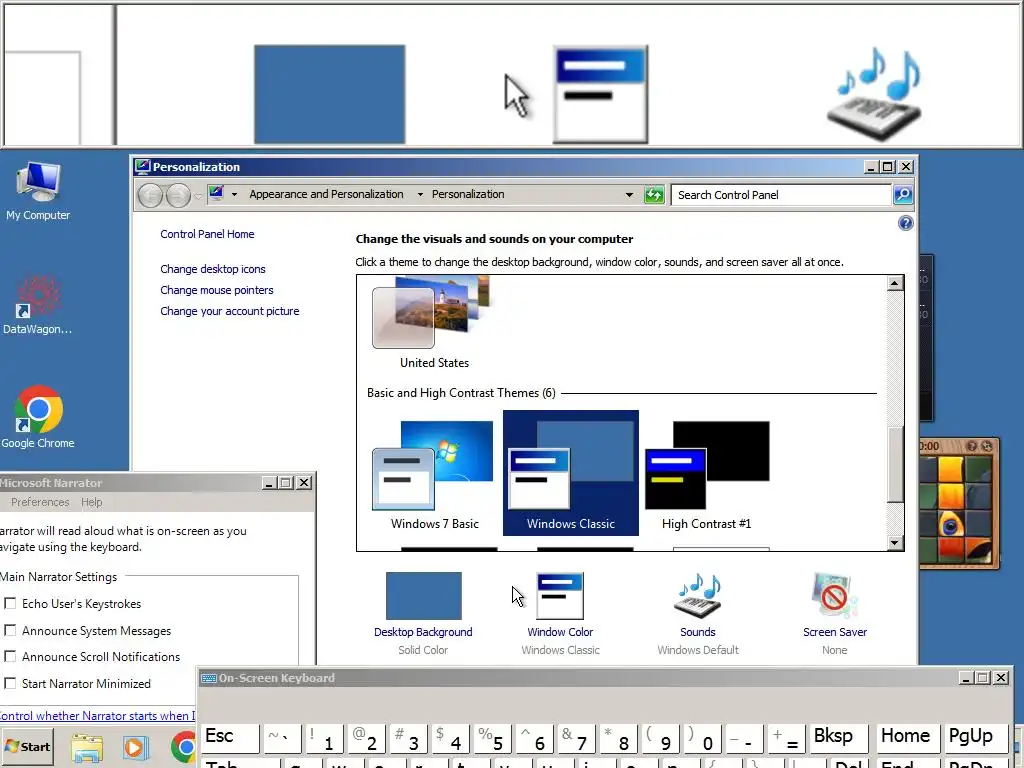Click the theme list scroll up arrow
1024x768 pixels.
point(895,283)
